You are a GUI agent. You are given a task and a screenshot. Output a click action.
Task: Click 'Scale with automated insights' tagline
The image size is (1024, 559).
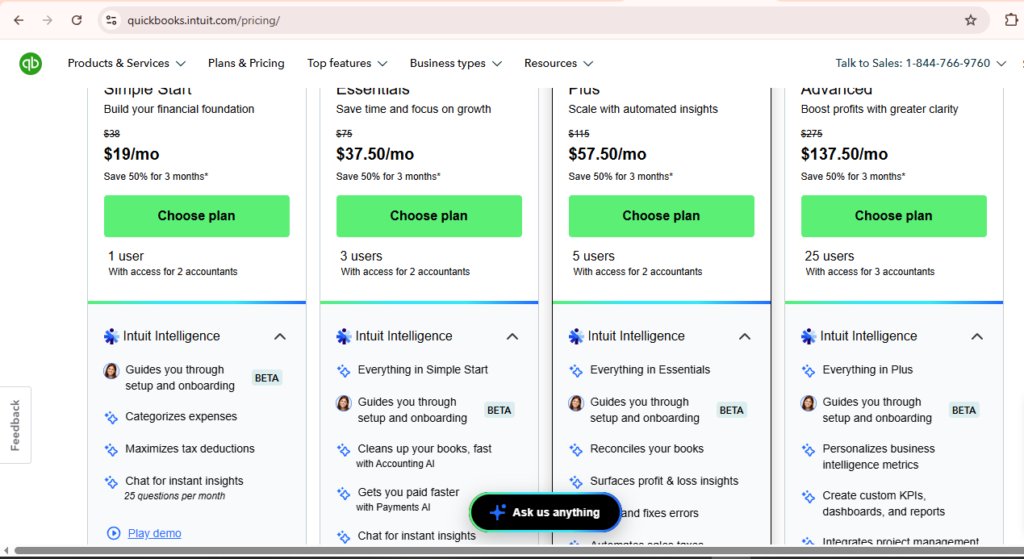643,109
